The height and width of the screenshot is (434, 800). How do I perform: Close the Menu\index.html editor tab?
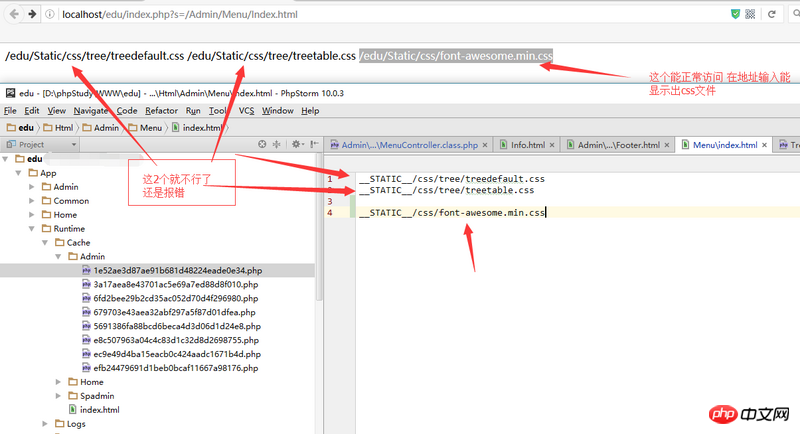click(x=765, y=145)
